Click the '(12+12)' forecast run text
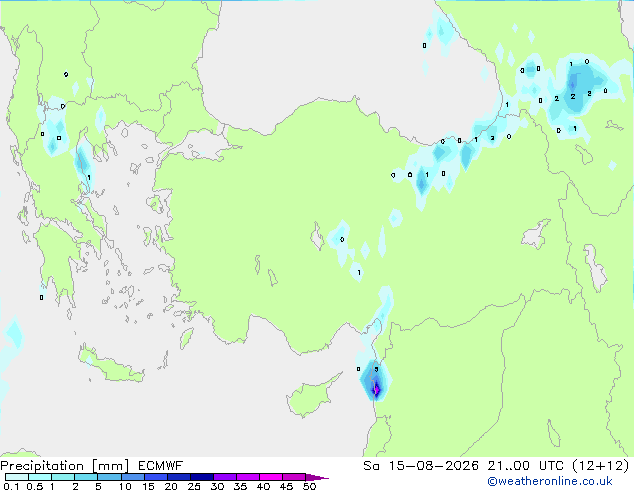Screen dimensions: 634x490 point(600,466)
